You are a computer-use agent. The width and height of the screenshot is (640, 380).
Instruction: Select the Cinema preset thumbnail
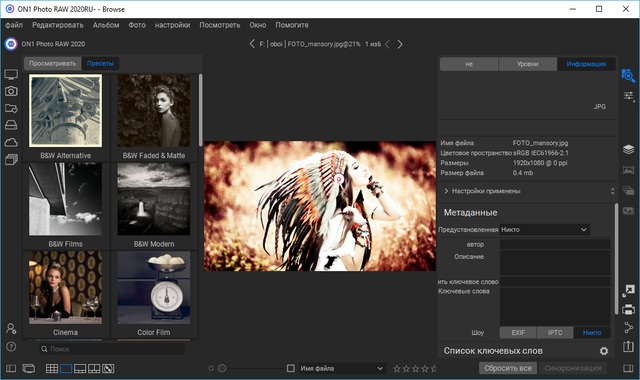coord(65,287)
